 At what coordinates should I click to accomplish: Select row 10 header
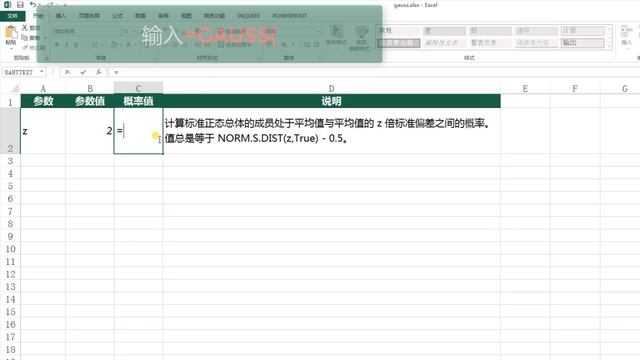click(x=10, y=249)
